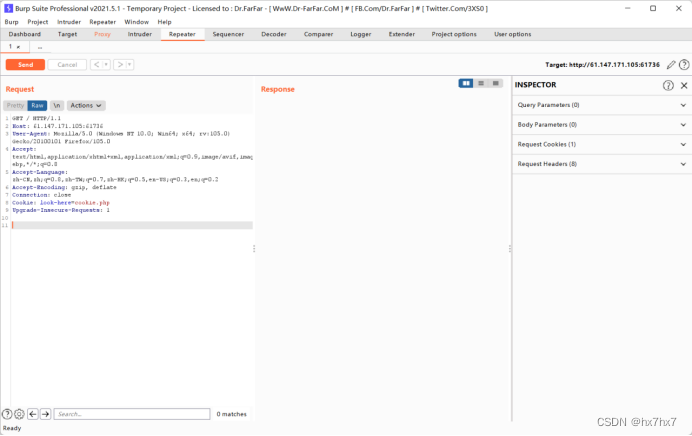Expand Query Parameters (0) section

tap(601, 105)
